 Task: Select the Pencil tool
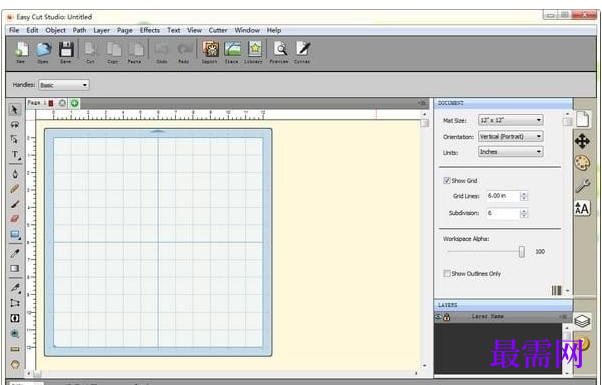pyautogui.click(x=15, y=189)
